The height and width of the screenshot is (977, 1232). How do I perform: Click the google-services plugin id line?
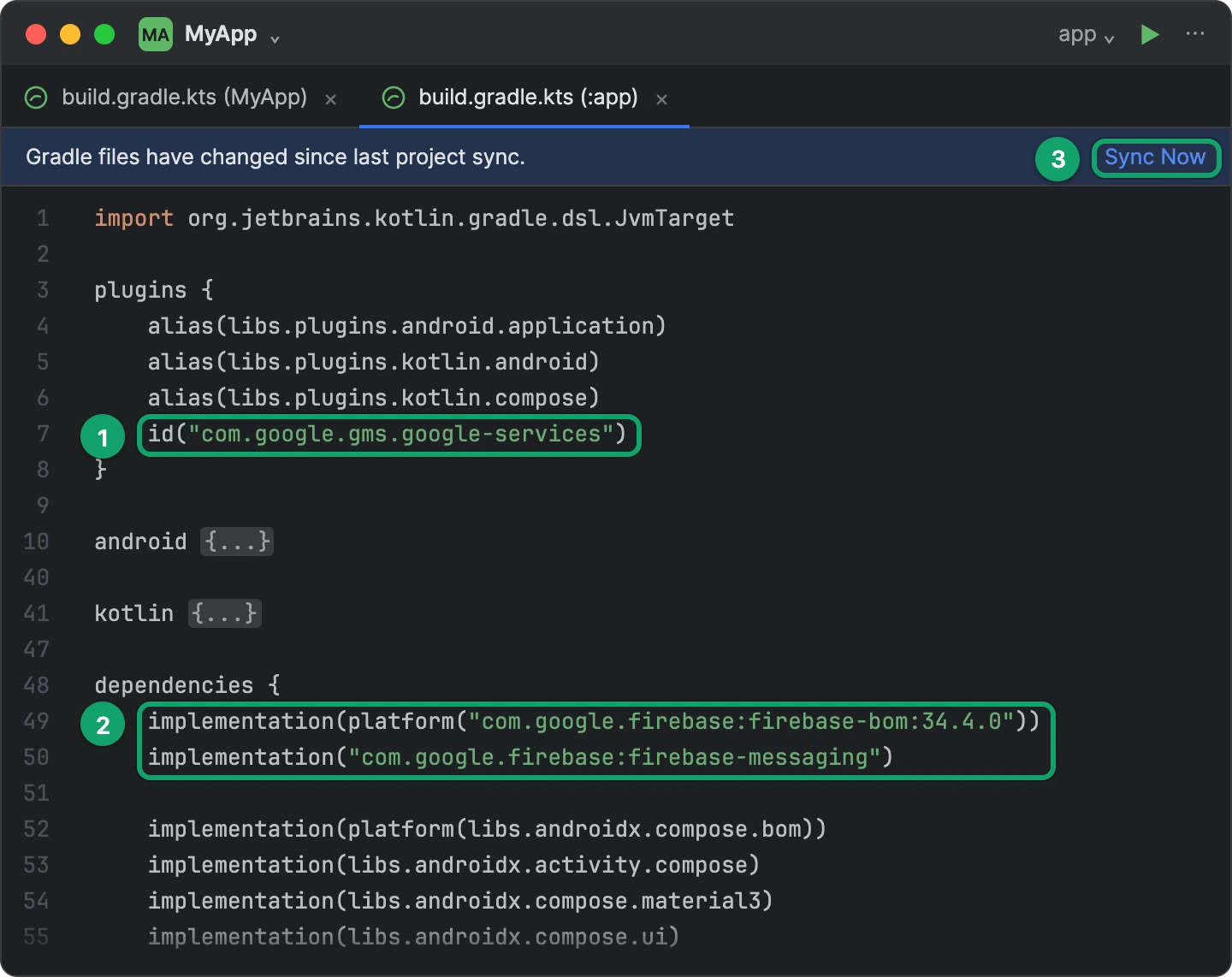(x=387, y=434)
